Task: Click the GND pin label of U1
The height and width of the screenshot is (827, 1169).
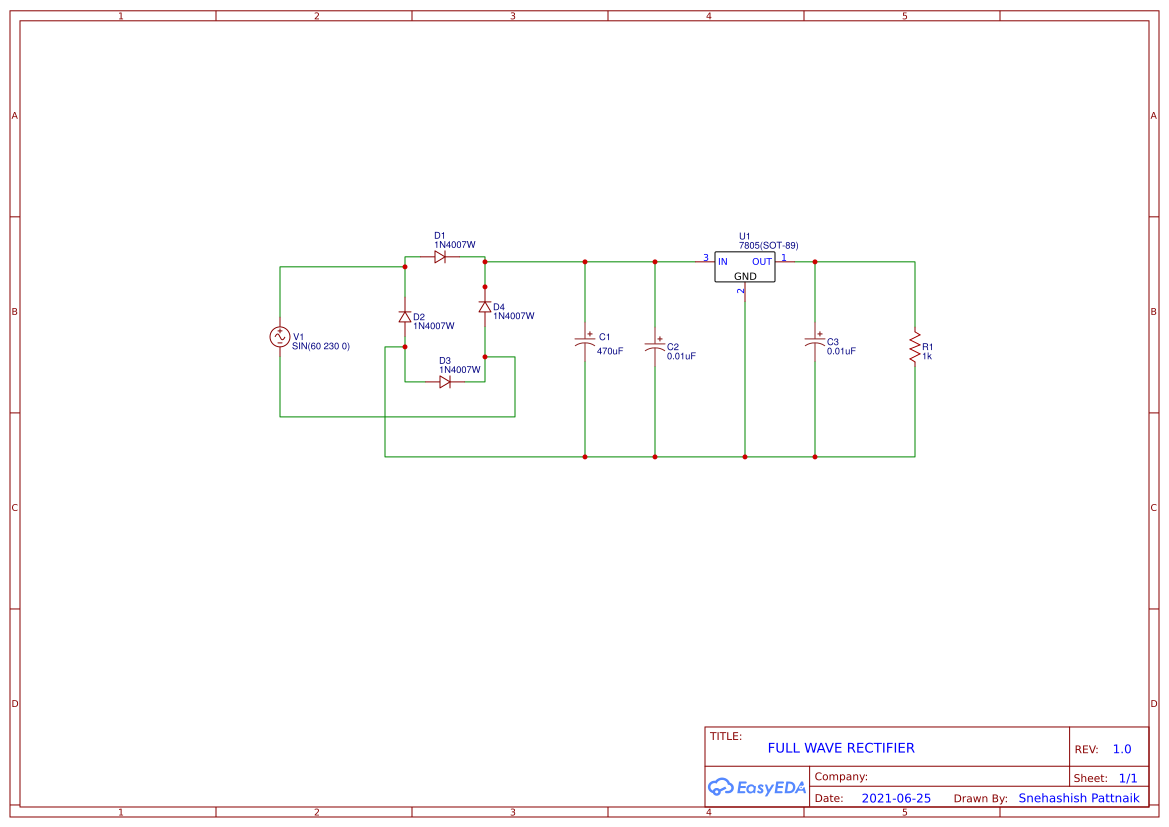Action: [x=743, y=275]
